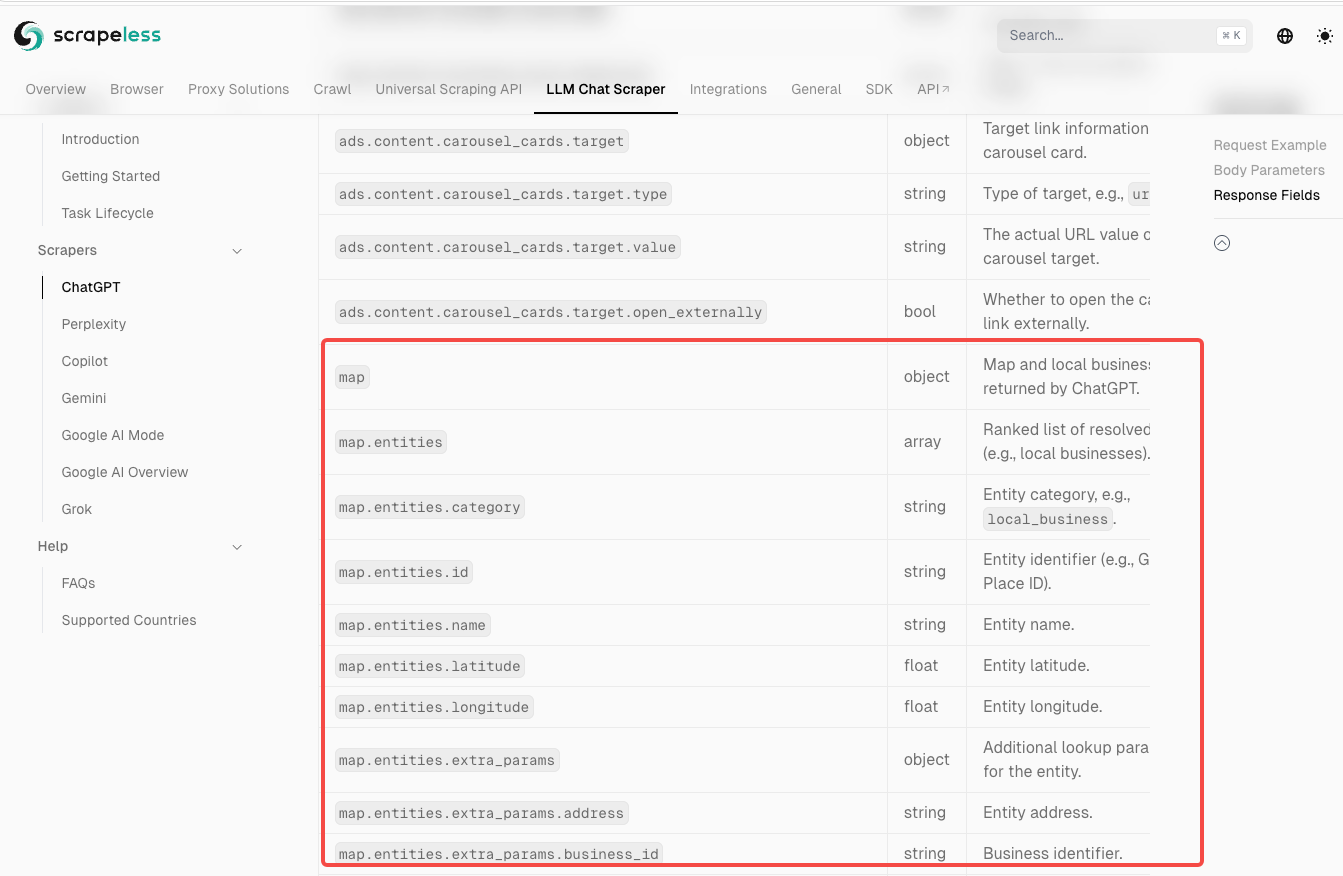Open the Google AI Overview page

tap(125, 472)
